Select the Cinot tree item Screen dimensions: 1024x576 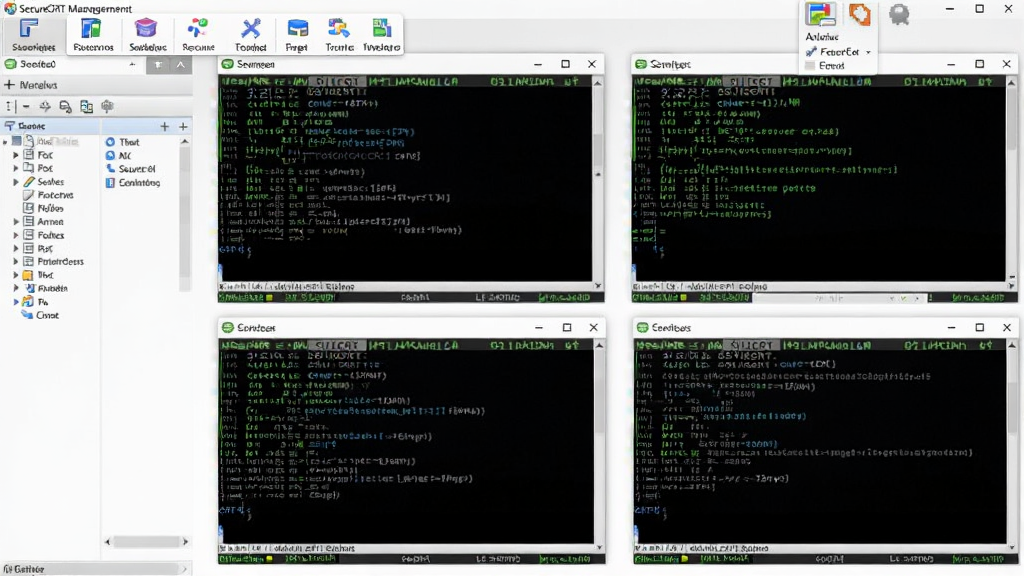(x=40, y=315)
